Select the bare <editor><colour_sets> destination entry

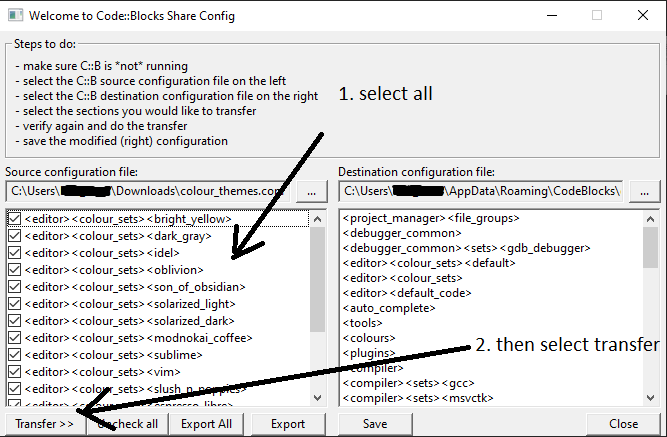click(x=402, y=278)
